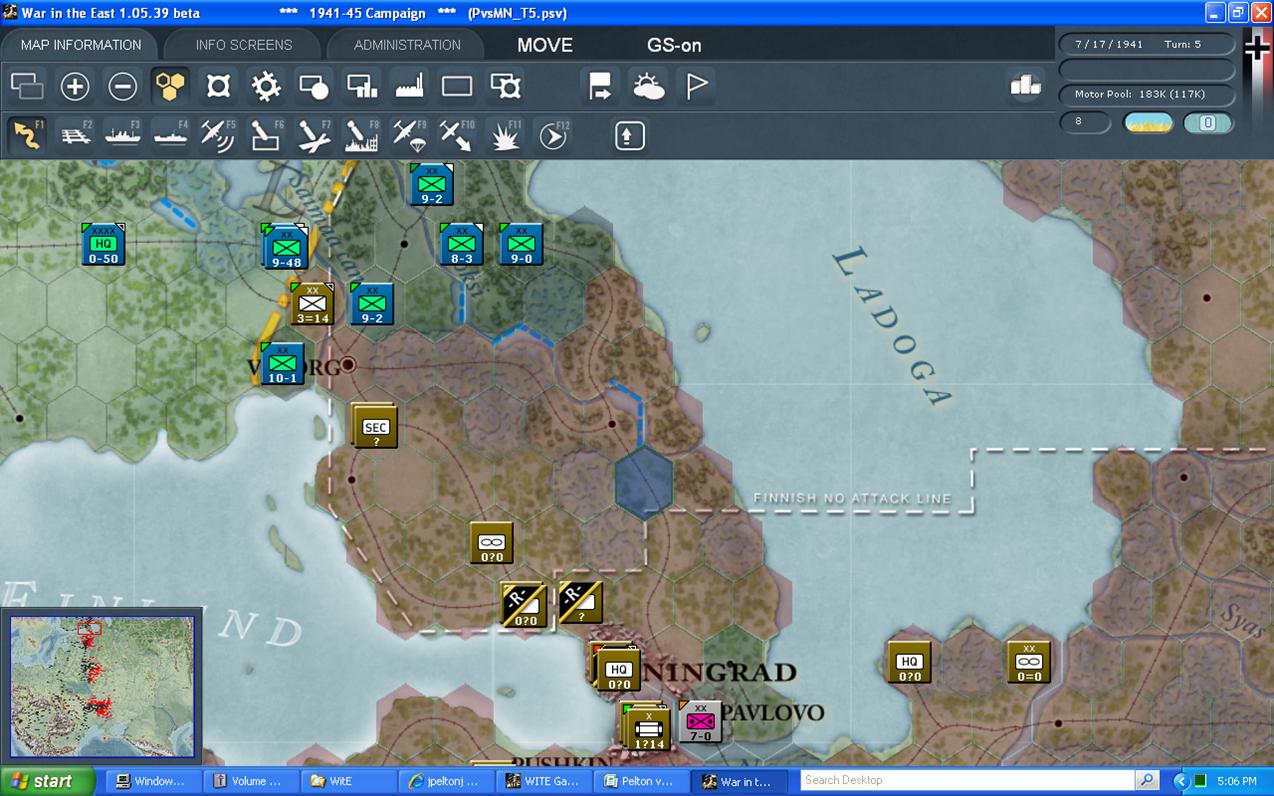Screen dimensions: 1274x796
Task: Select the F10 air transfer mode
Action: [457, 135]
